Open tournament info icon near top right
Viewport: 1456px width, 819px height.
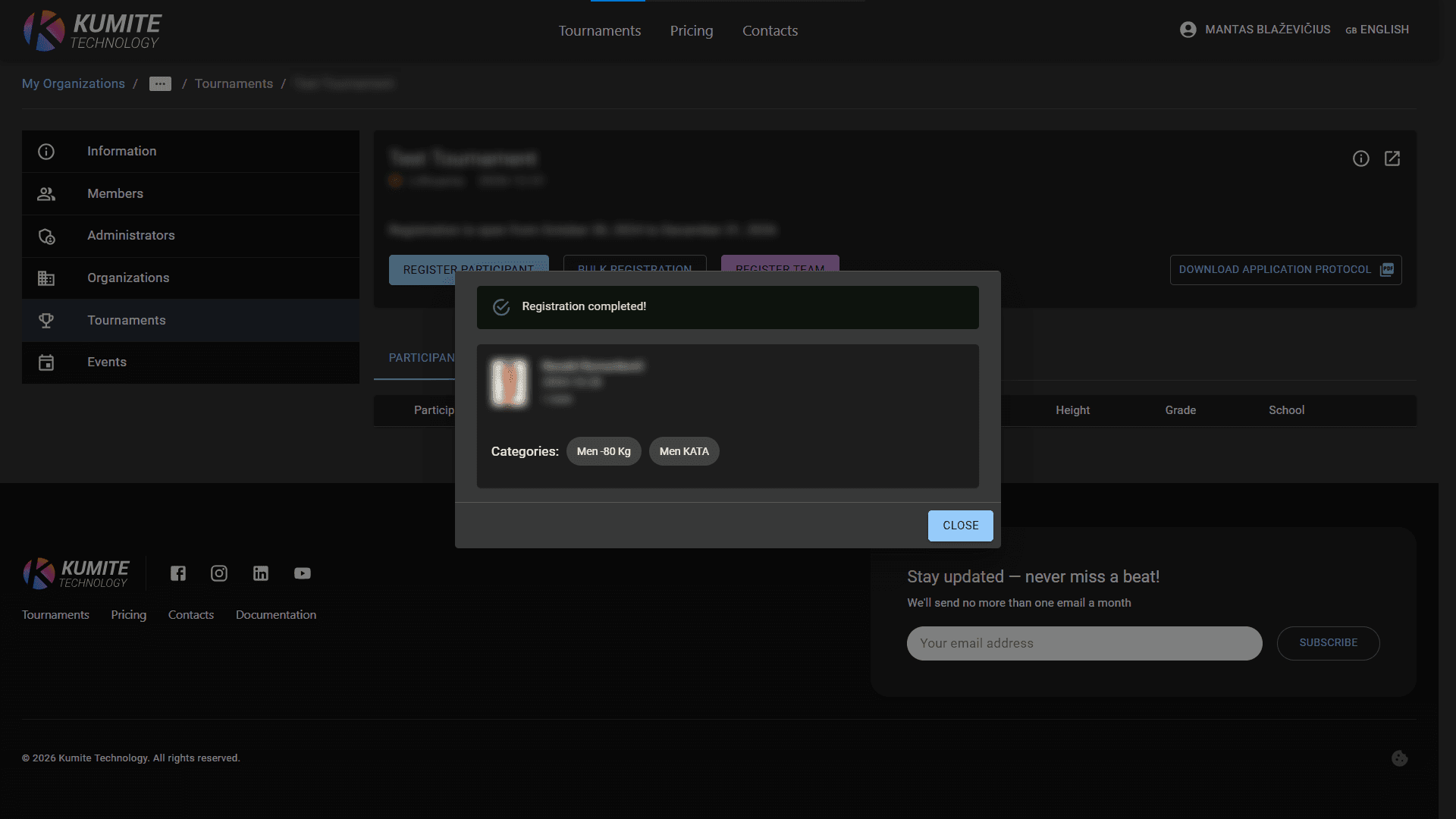1360,158
